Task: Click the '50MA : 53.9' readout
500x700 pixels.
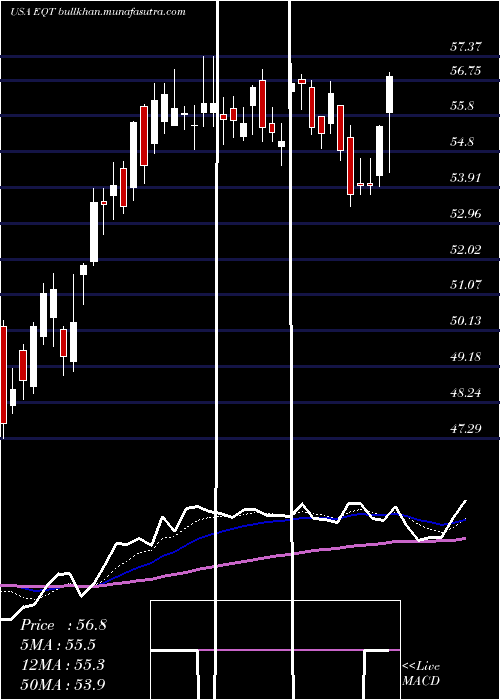Action: point(63,684)
